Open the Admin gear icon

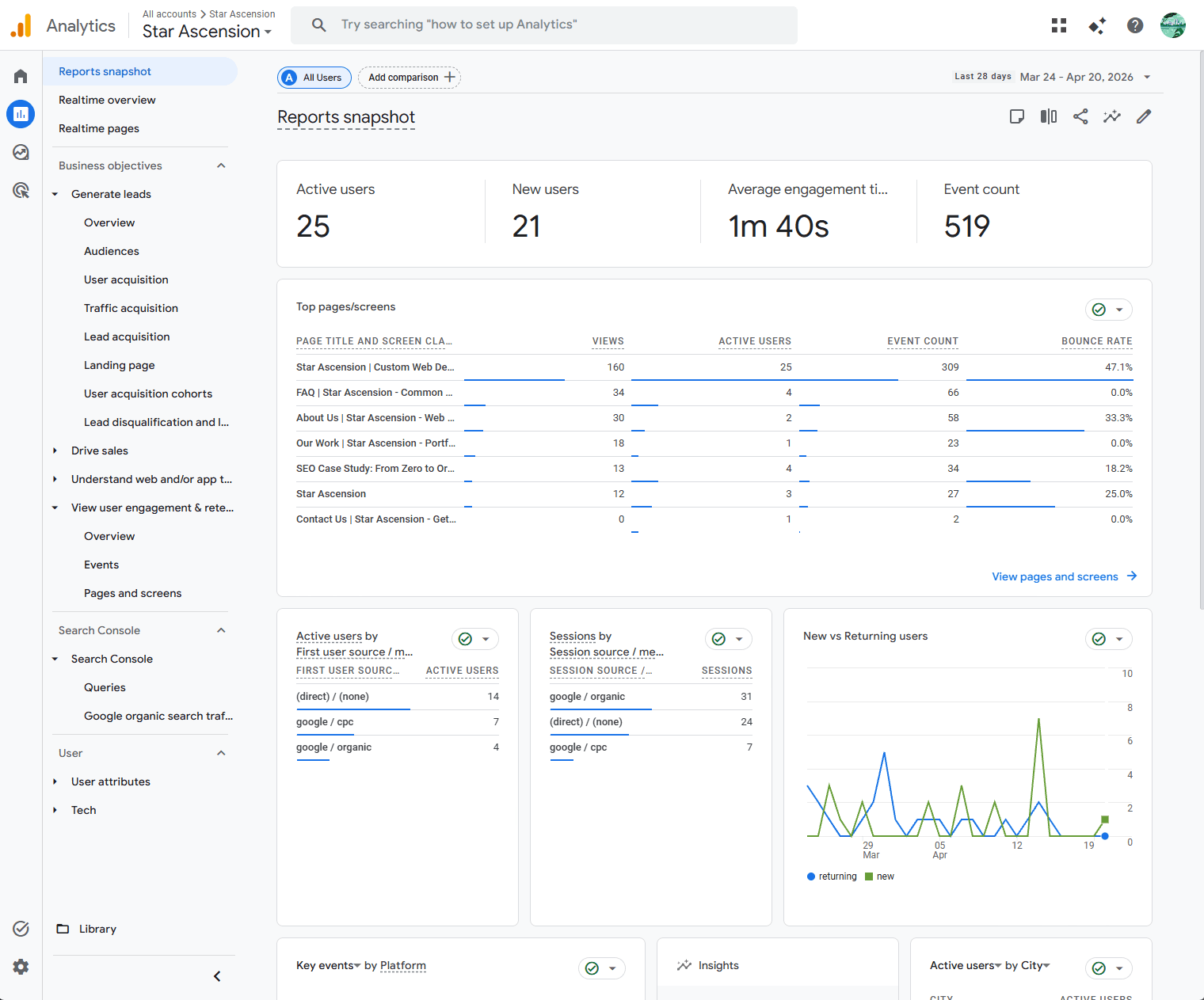click(21, 967)
